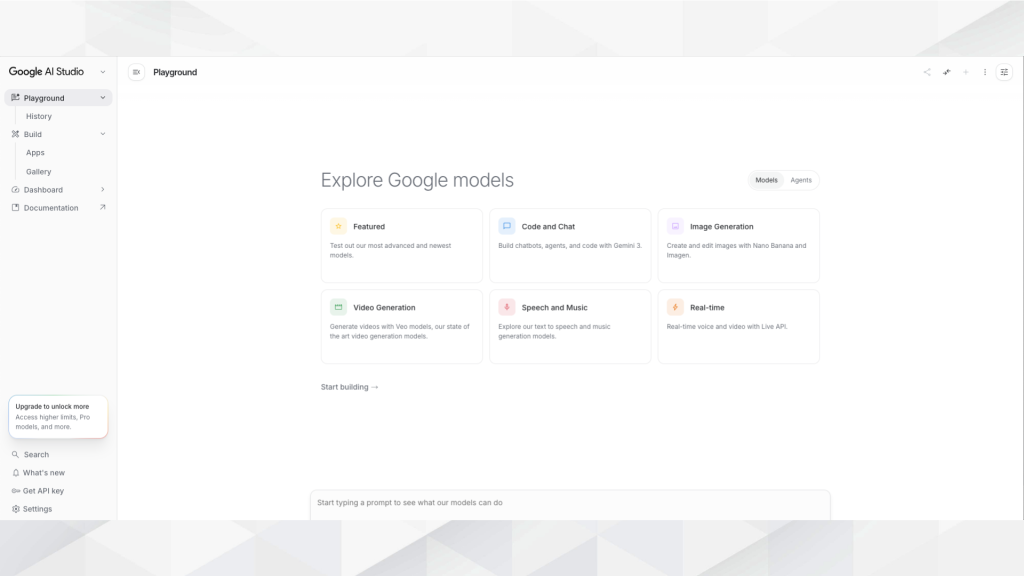Select Playground in the sidebar

coord(58,98)
